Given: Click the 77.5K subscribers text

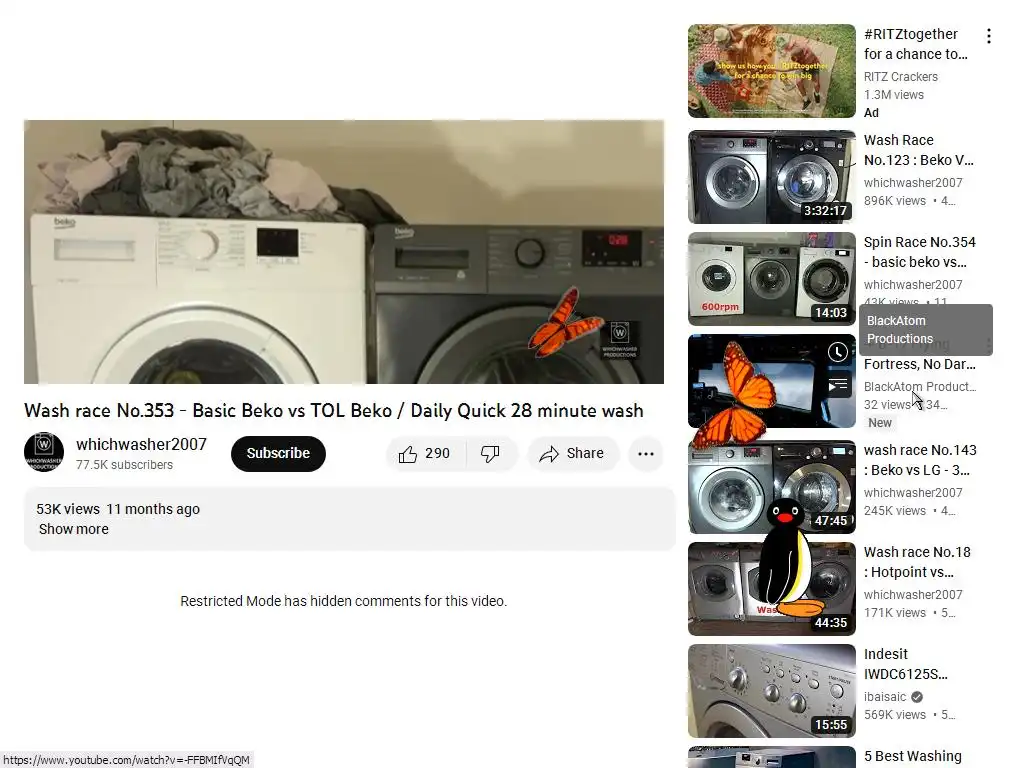Looking at the screenshot, I should (x=124, y=465).
